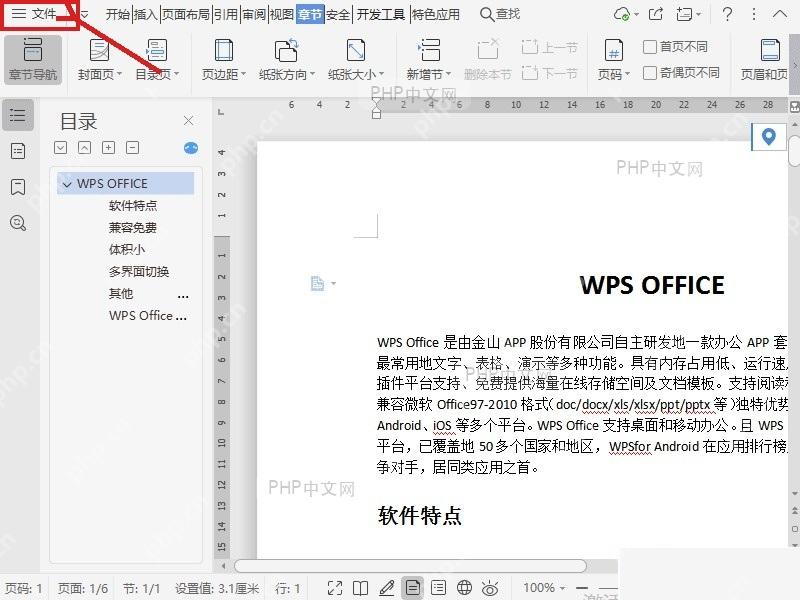
Task: Click the 纸张方向 orientation icon
Action: (x=286, y=51)
